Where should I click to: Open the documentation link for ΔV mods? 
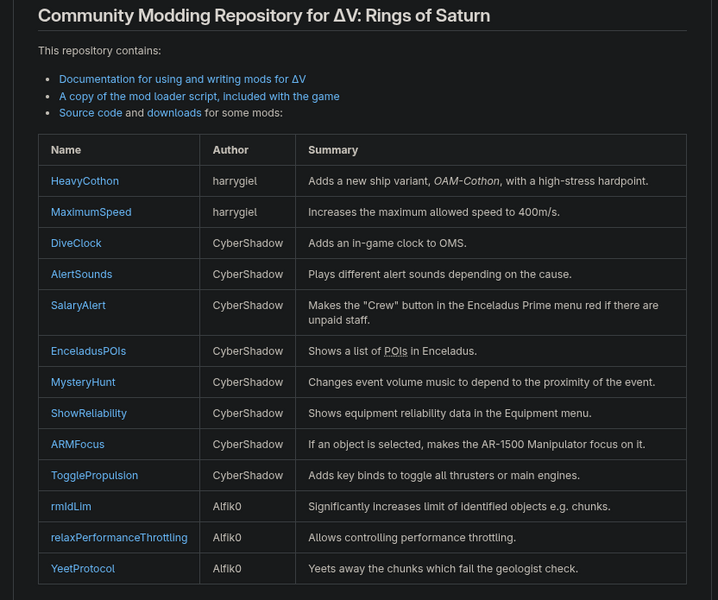point(182,79)
